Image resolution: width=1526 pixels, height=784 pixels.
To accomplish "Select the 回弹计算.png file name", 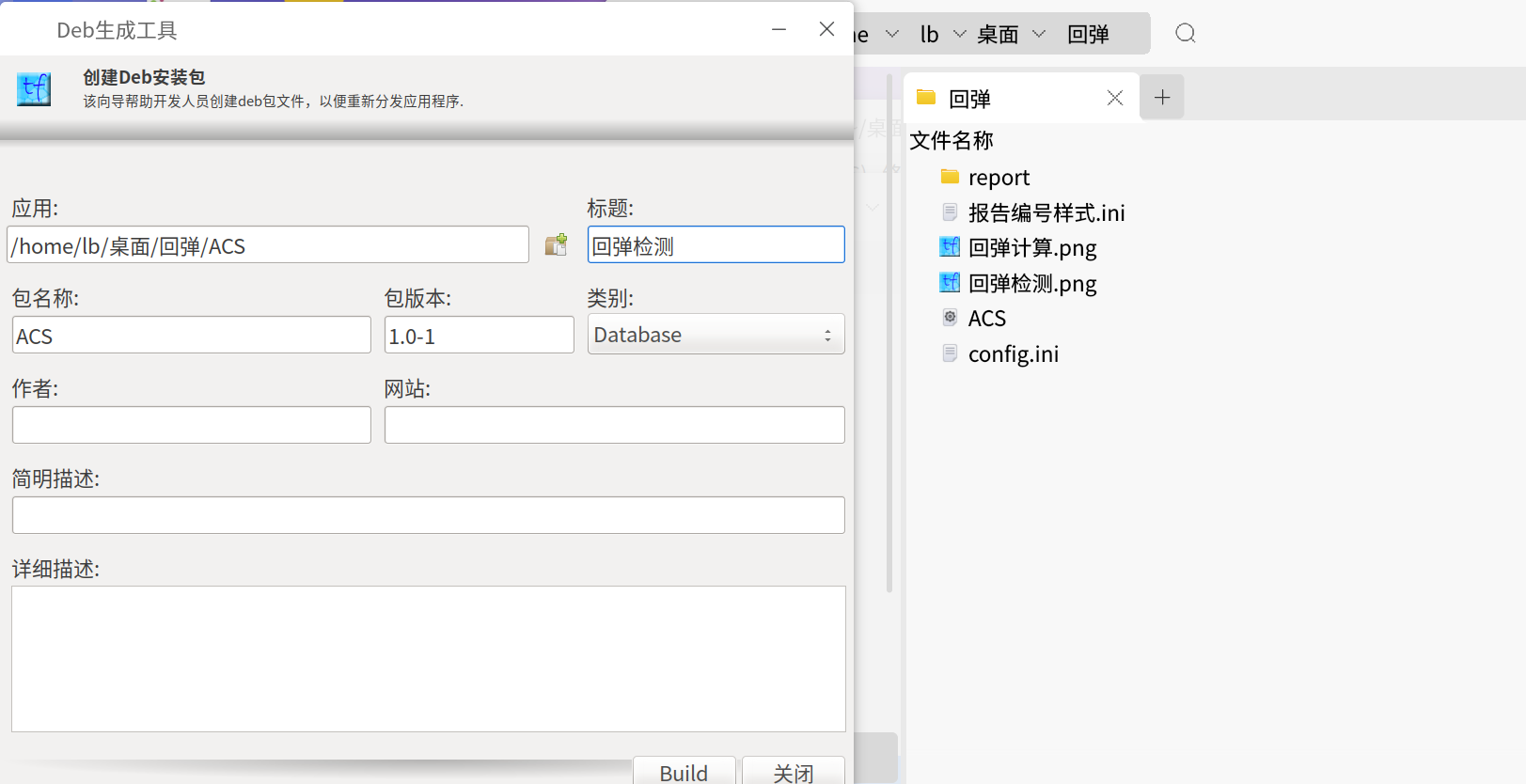I will click(1032, 248).
